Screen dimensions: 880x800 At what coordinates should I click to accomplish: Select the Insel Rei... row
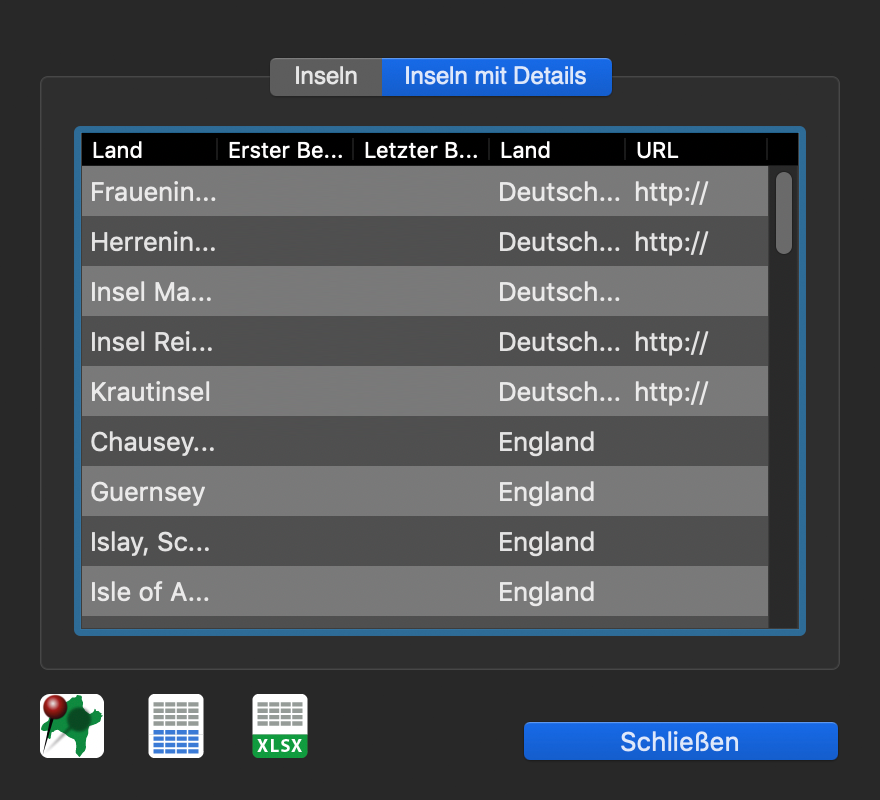click(x=425, y=341)
